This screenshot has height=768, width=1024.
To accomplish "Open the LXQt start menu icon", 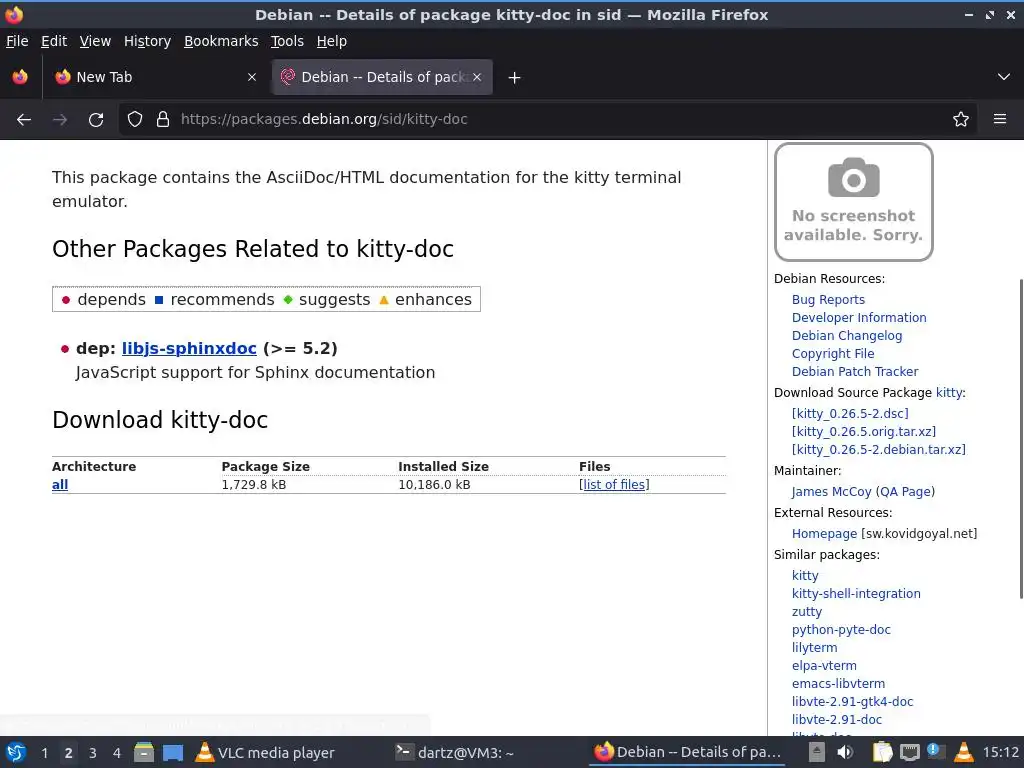I will point(16,752).
